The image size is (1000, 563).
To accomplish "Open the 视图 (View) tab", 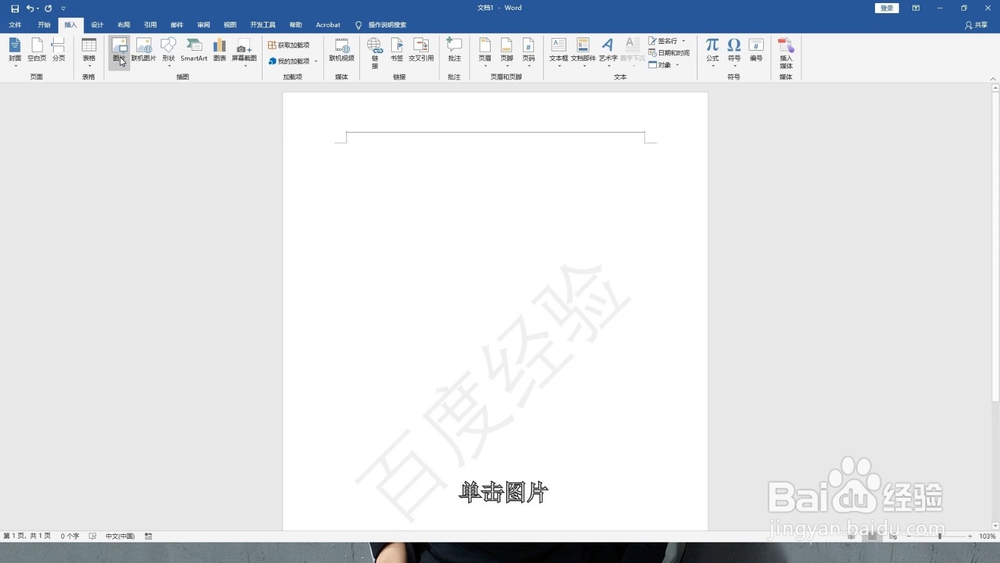I will click(230, 25).
